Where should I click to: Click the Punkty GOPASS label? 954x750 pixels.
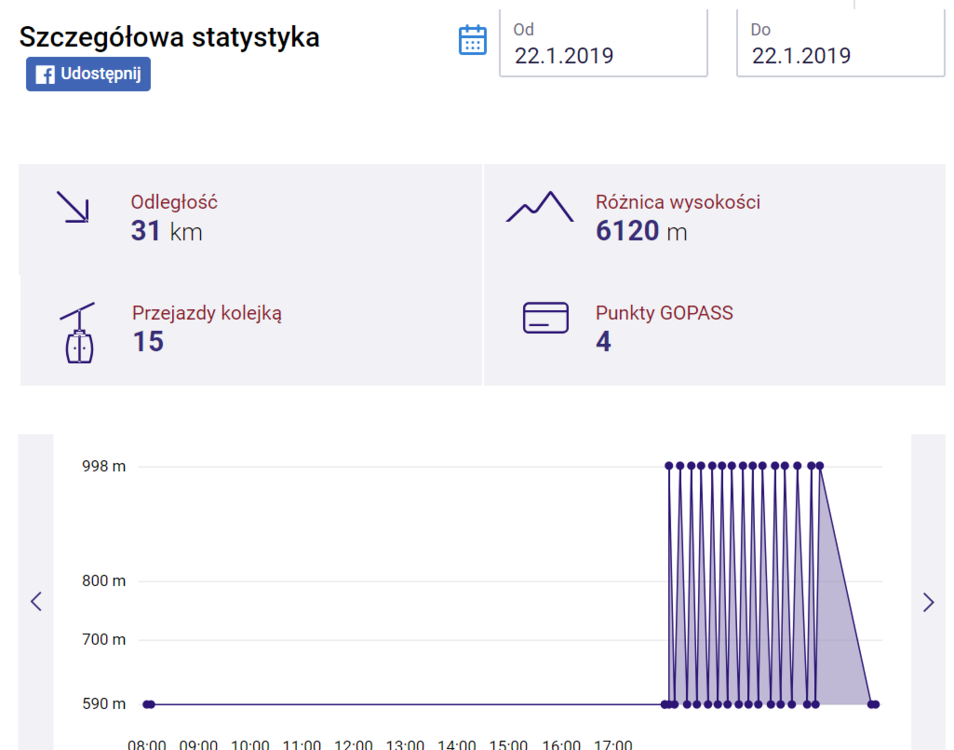pyautogui.click(x=664, y=313)
